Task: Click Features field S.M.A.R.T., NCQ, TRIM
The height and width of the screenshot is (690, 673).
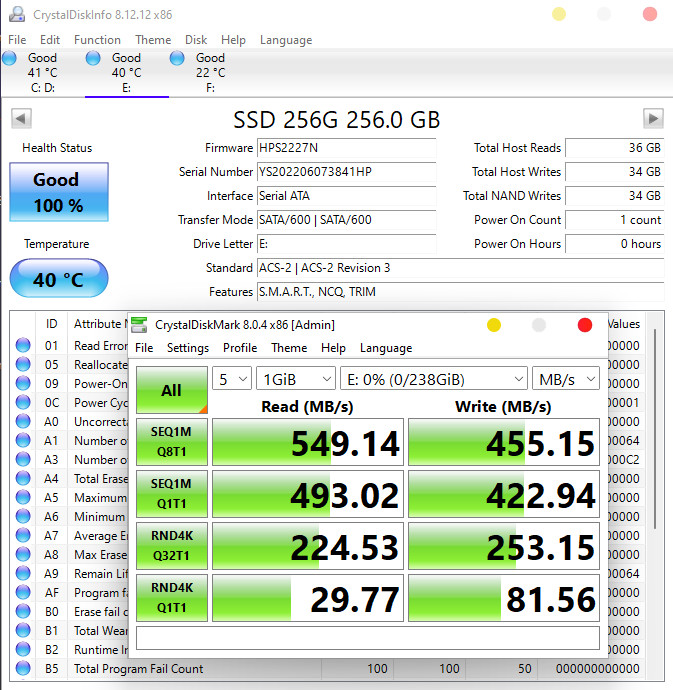Action: click(x=460, y=292)
